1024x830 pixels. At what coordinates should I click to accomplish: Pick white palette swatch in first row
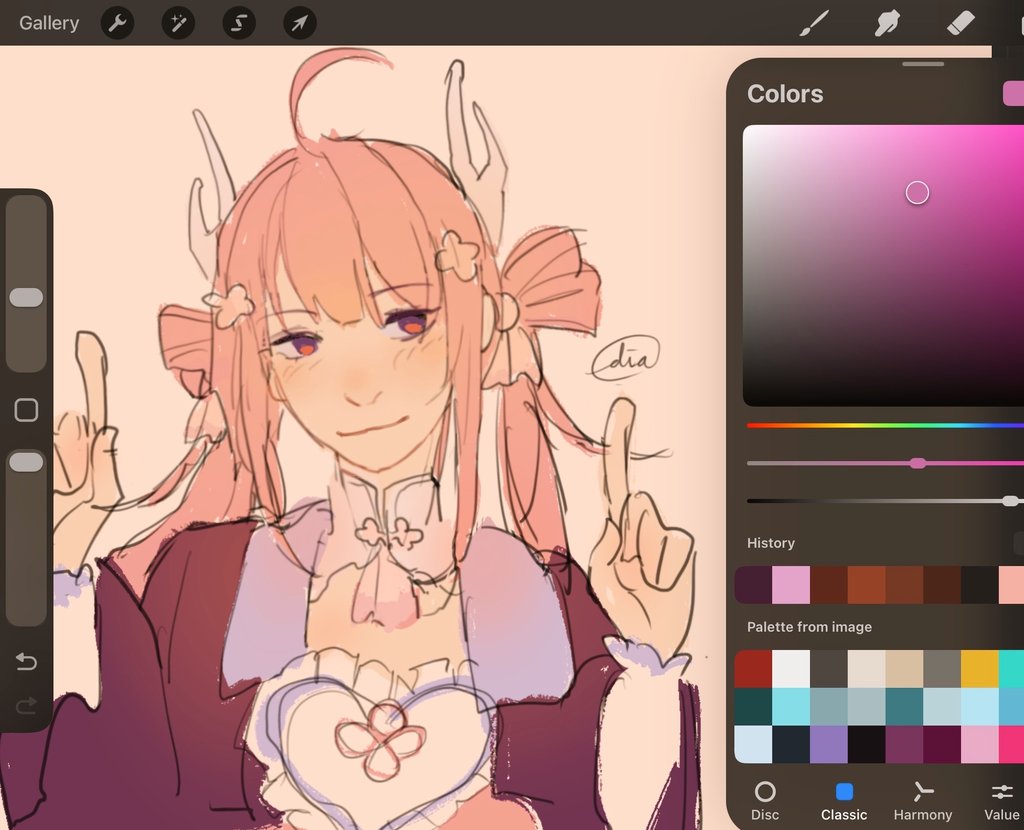click(x=792, y=669)
